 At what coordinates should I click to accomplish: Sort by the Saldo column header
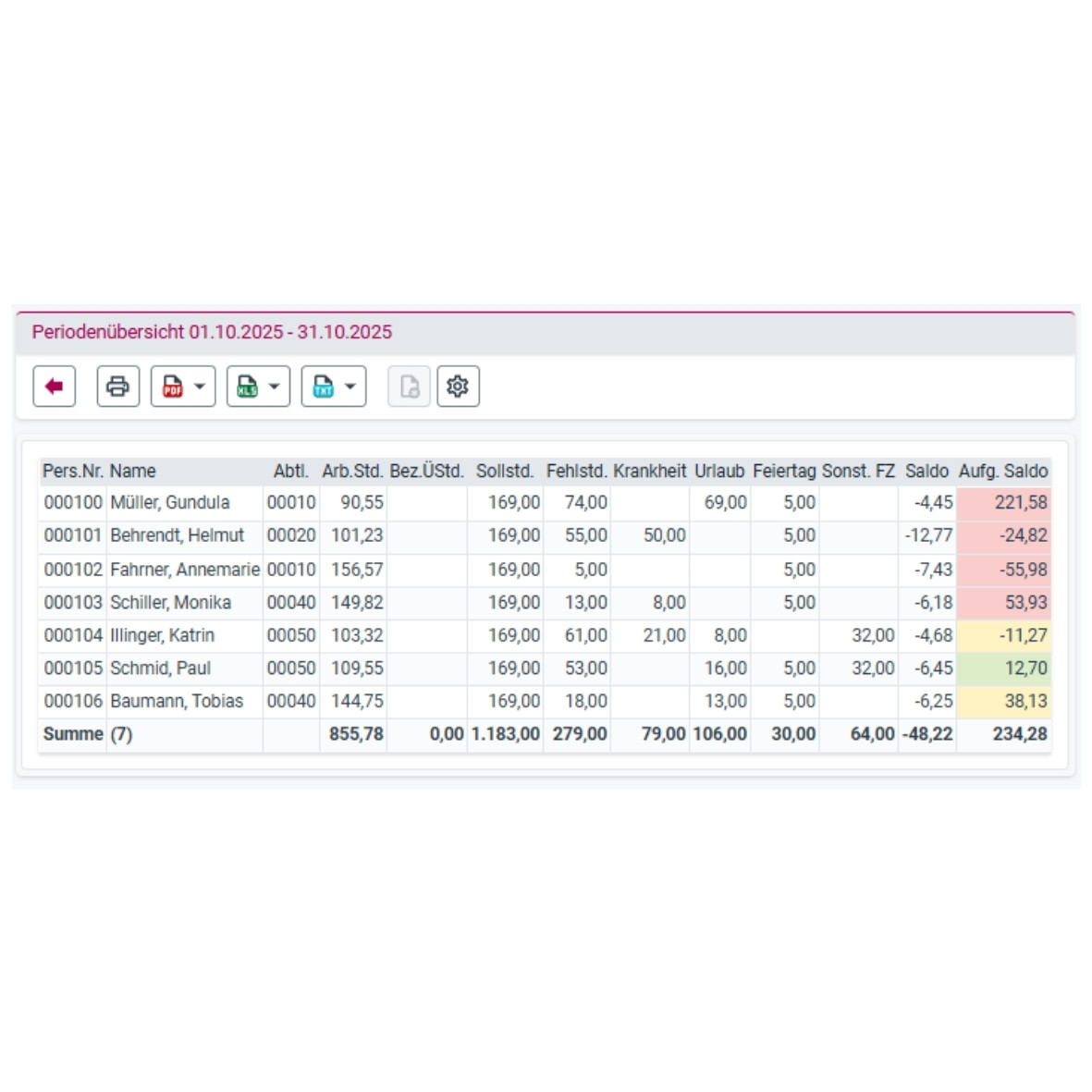926,472
